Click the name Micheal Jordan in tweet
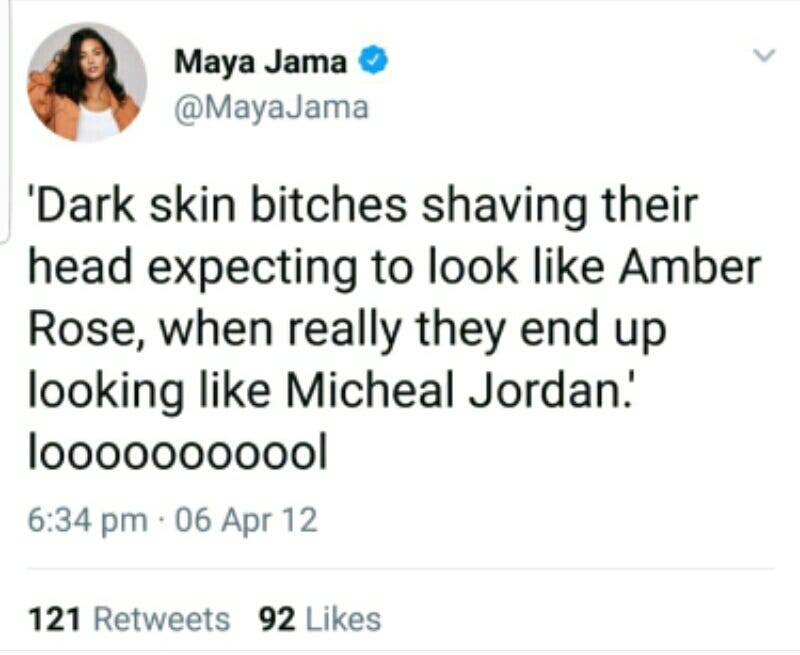The image size is (800, 655). (451, 392)
